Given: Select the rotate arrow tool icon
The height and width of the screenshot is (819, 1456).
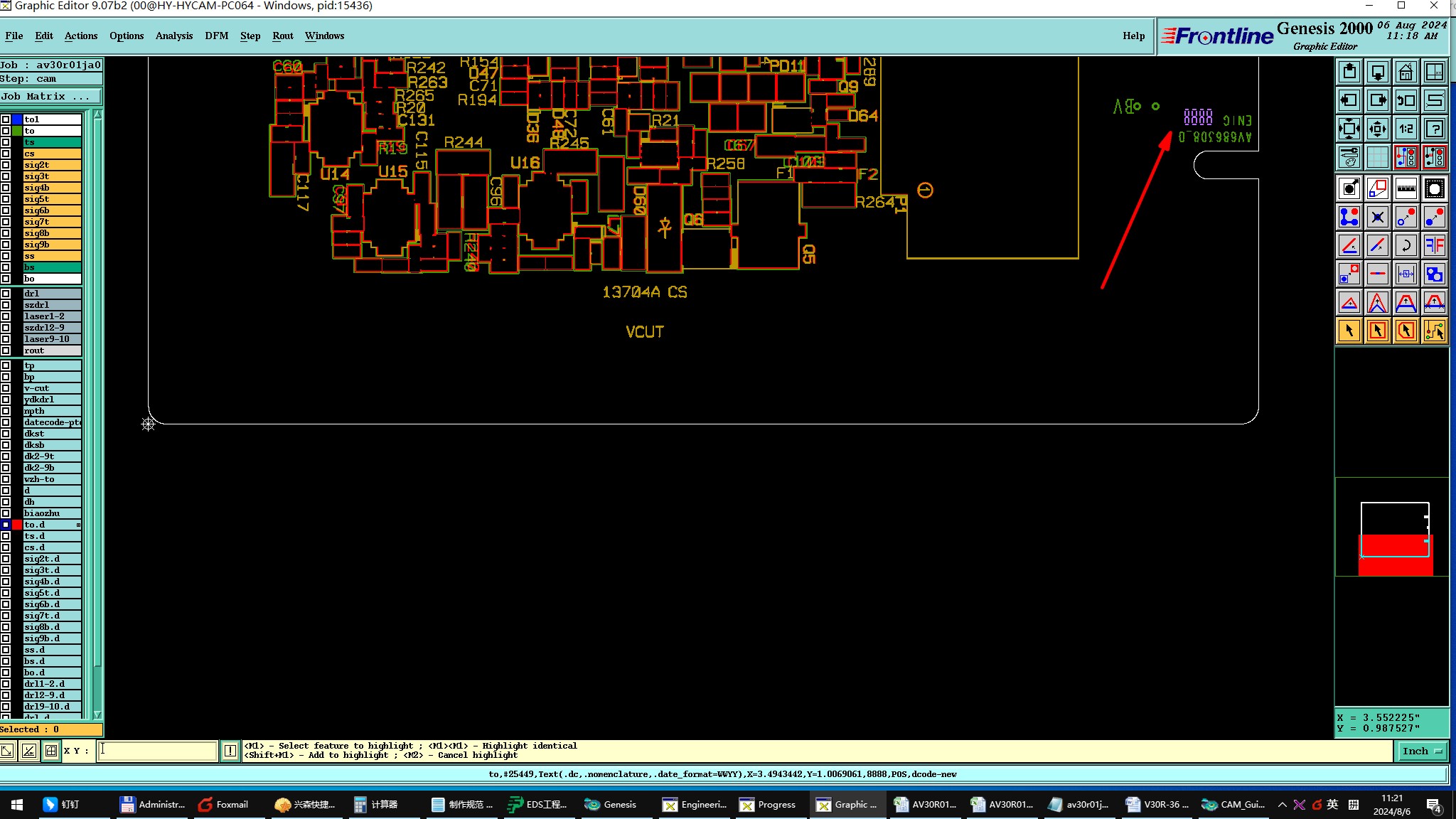Looking at the screenshot, I should point(1406,245).
